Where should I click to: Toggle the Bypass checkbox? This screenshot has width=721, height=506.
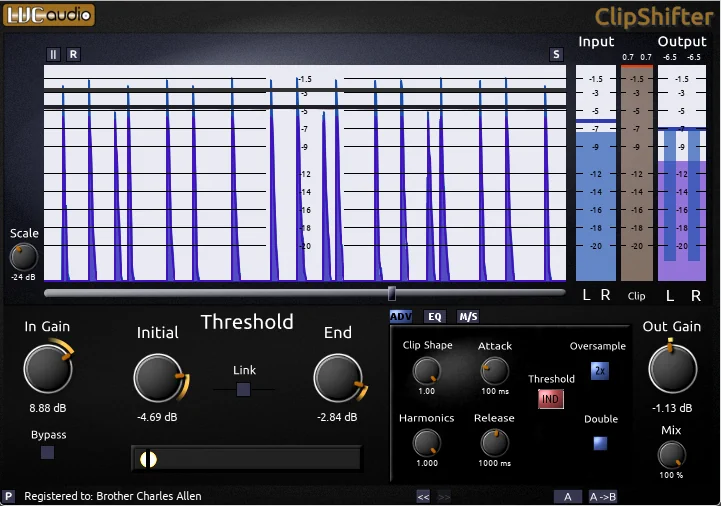click(x=47, y=453)
